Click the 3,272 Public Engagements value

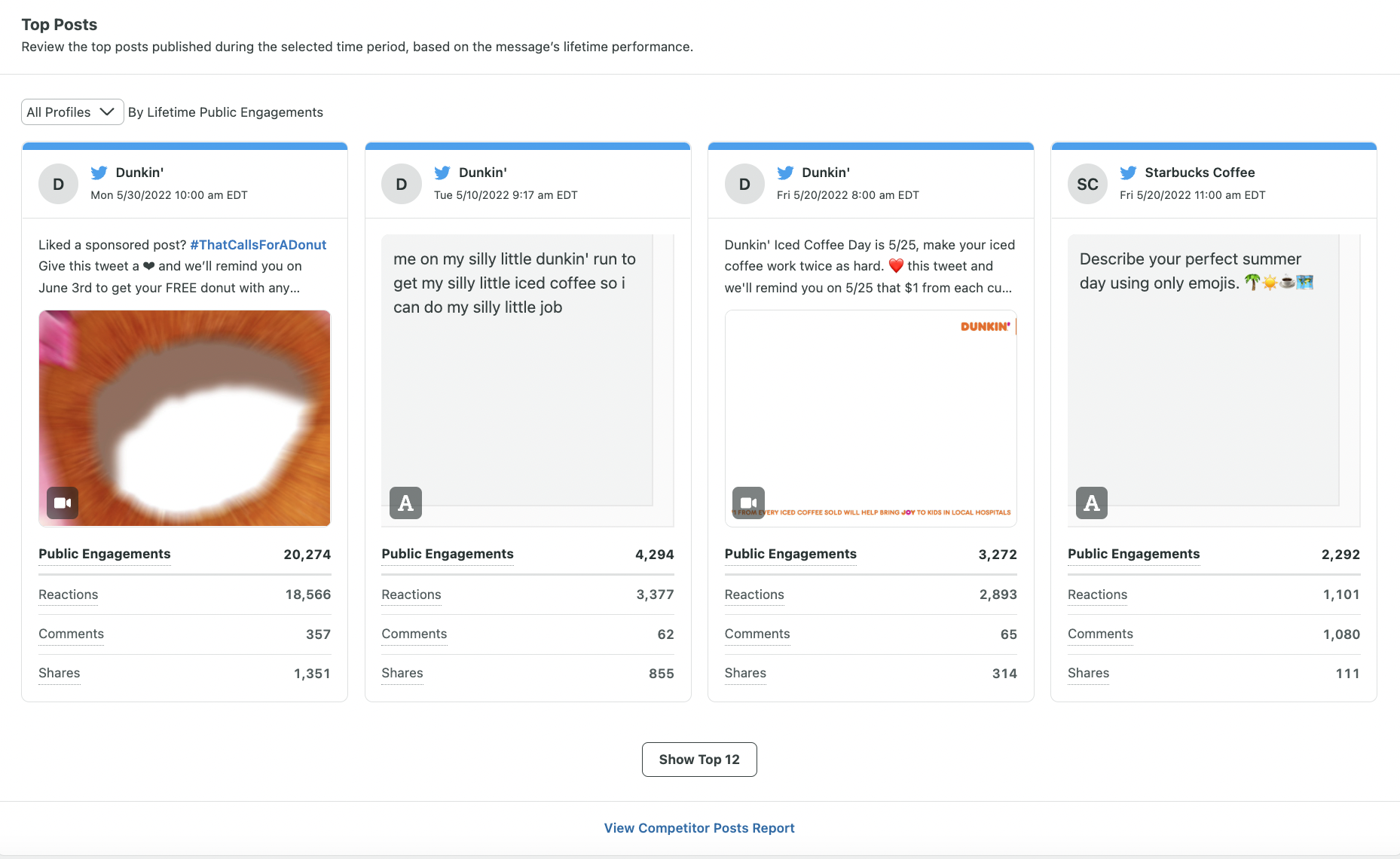click(x=998, y=555)
